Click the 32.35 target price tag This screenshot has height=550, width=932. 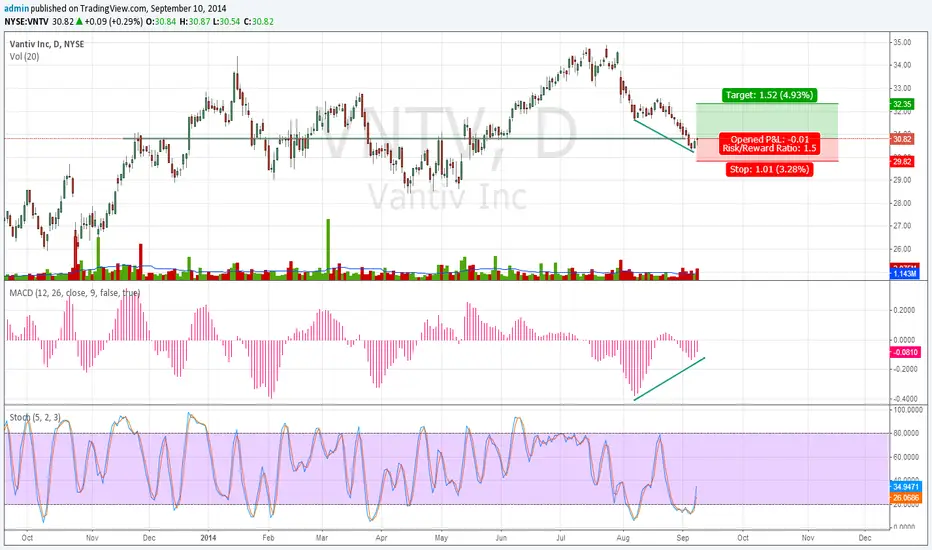[x=902, y=104]
